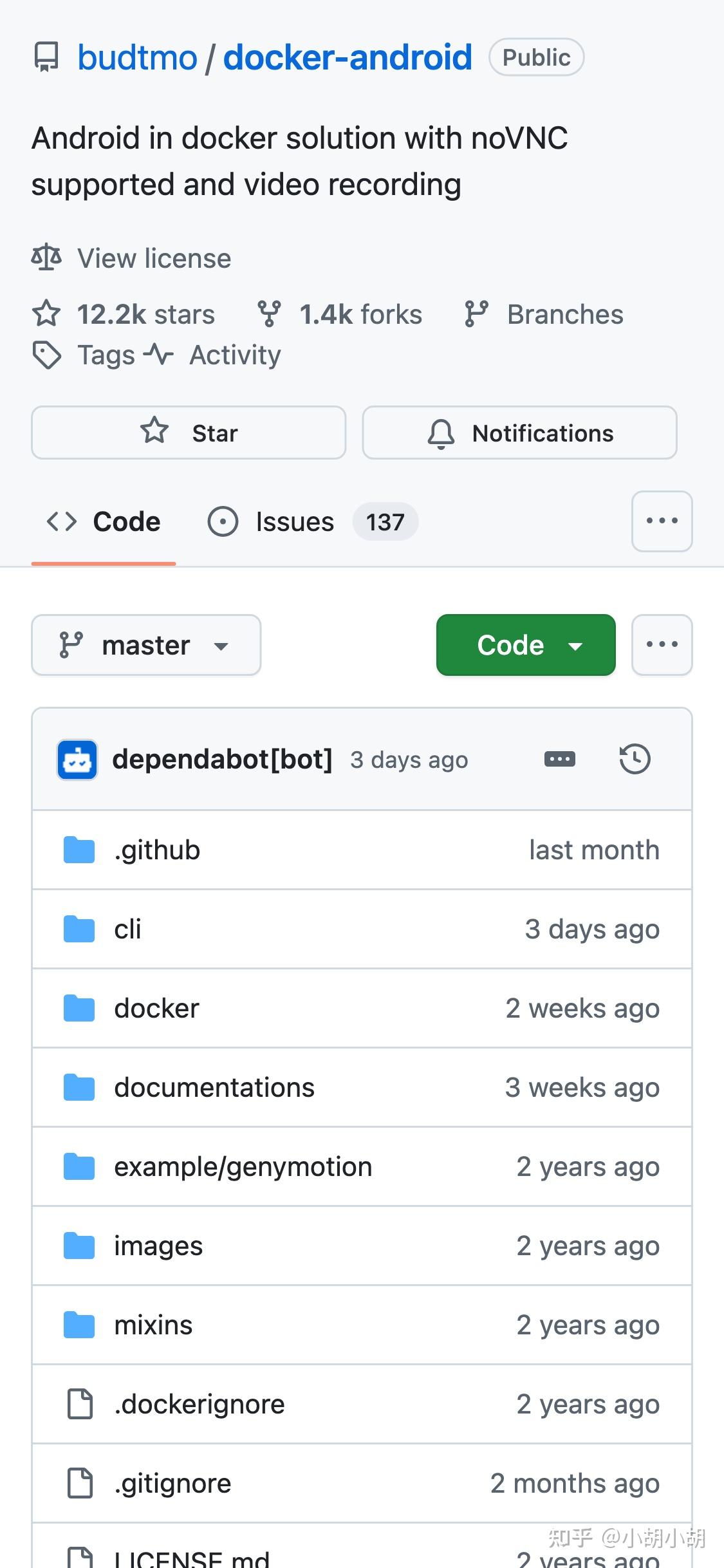This screenshot has height=1568, width=724.
Task: Open the .dockerignore file
Action: [200, 1404]
